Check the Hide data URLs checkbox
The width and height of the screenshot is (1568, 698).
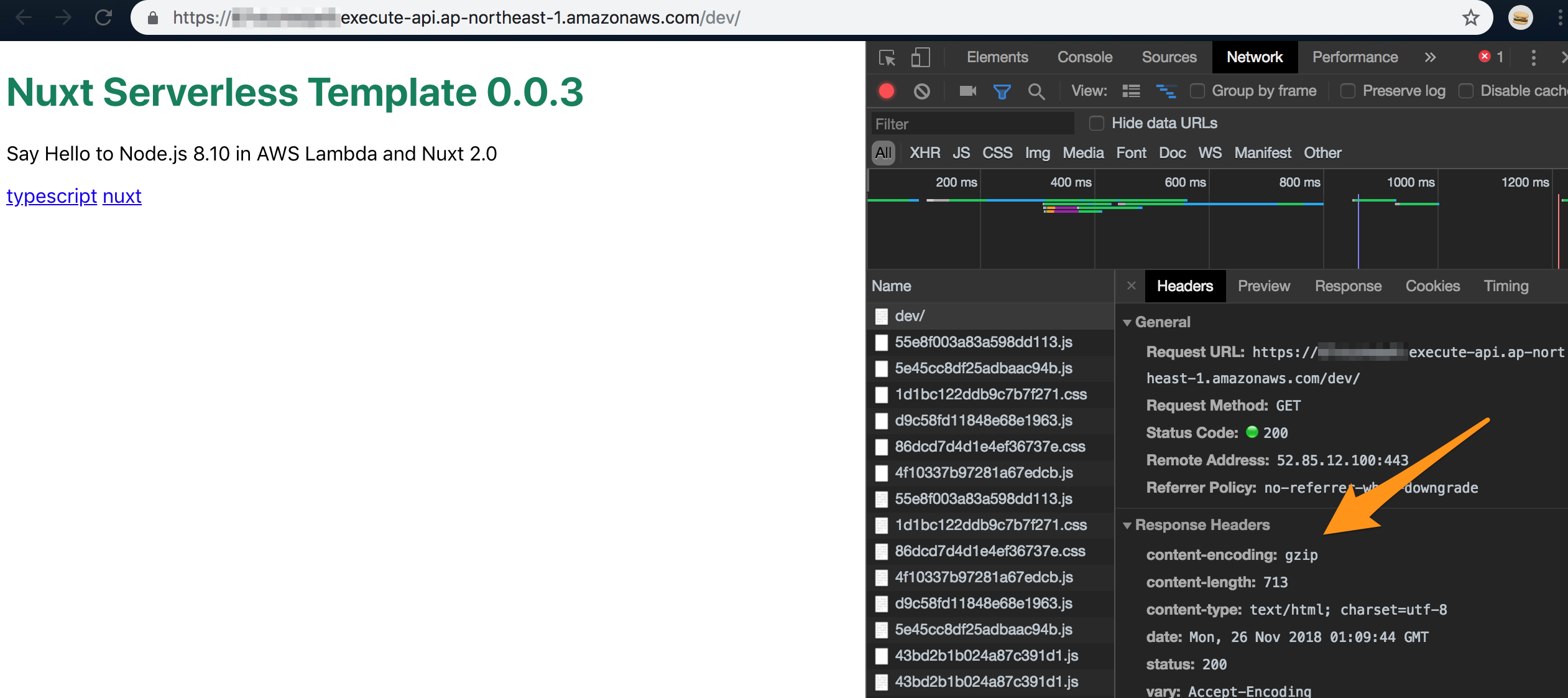pyautogui.click(x=1095, y=123)
